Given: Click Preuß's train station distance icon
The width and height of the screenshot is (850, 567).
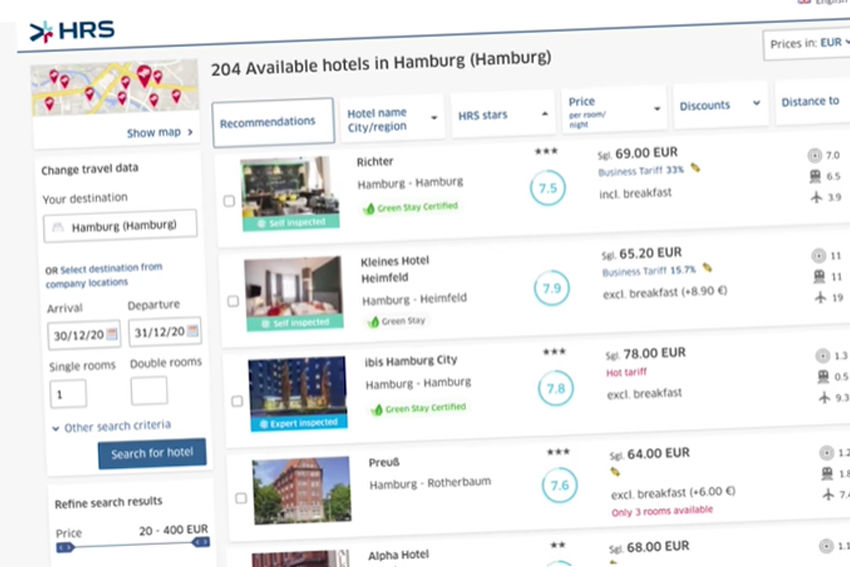Looking at the screenshot, I should tap(827, 474).
